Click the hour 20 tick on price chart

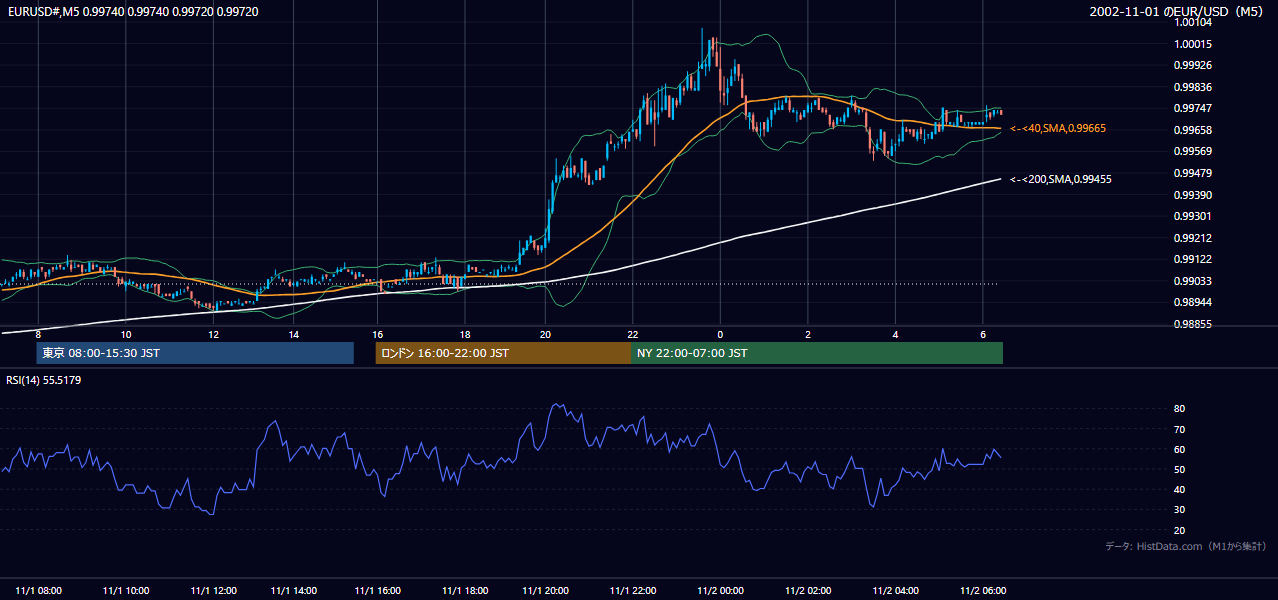(x=545, y=334)
